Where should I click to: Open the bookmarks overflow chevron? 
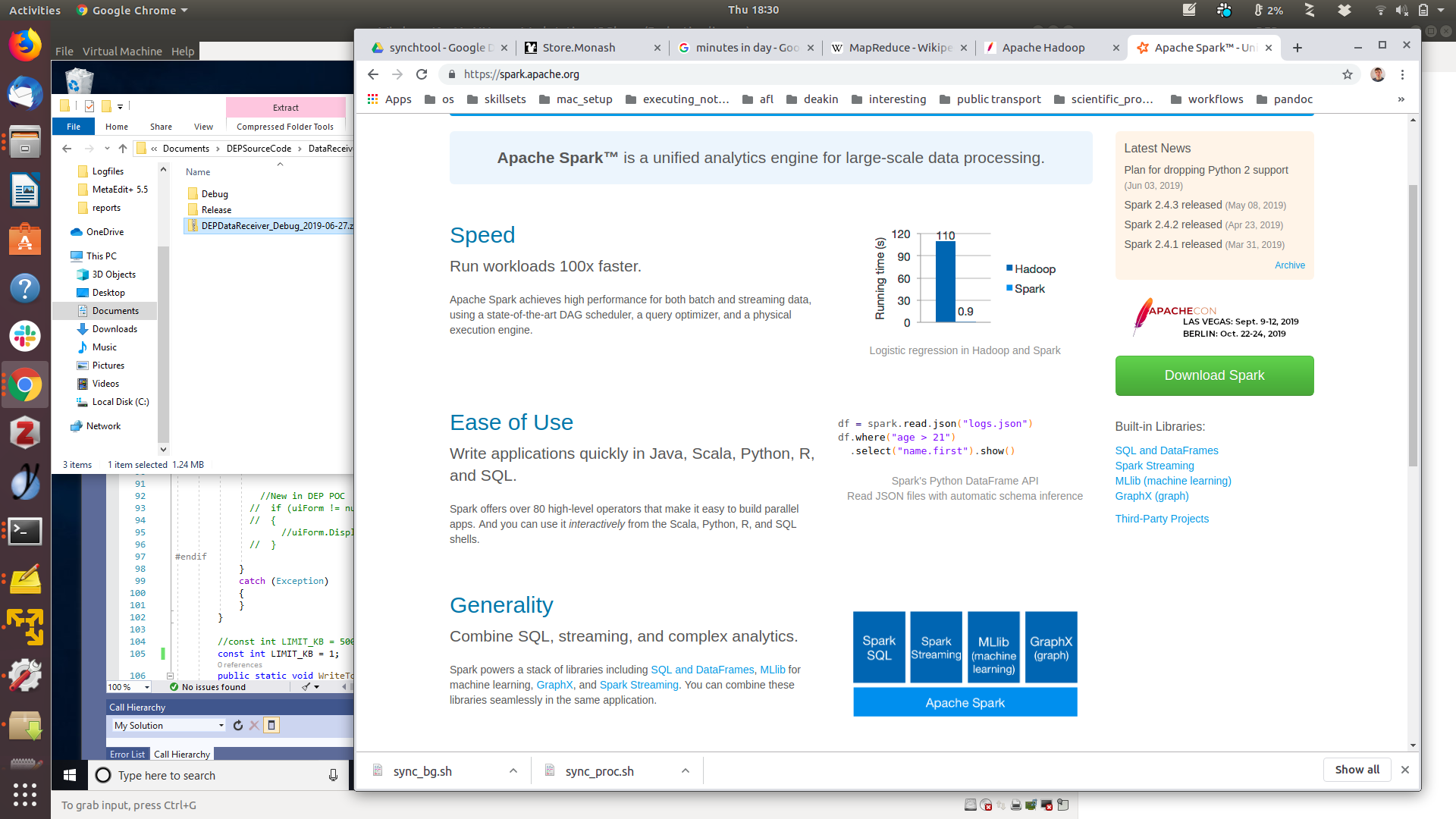1401,99
